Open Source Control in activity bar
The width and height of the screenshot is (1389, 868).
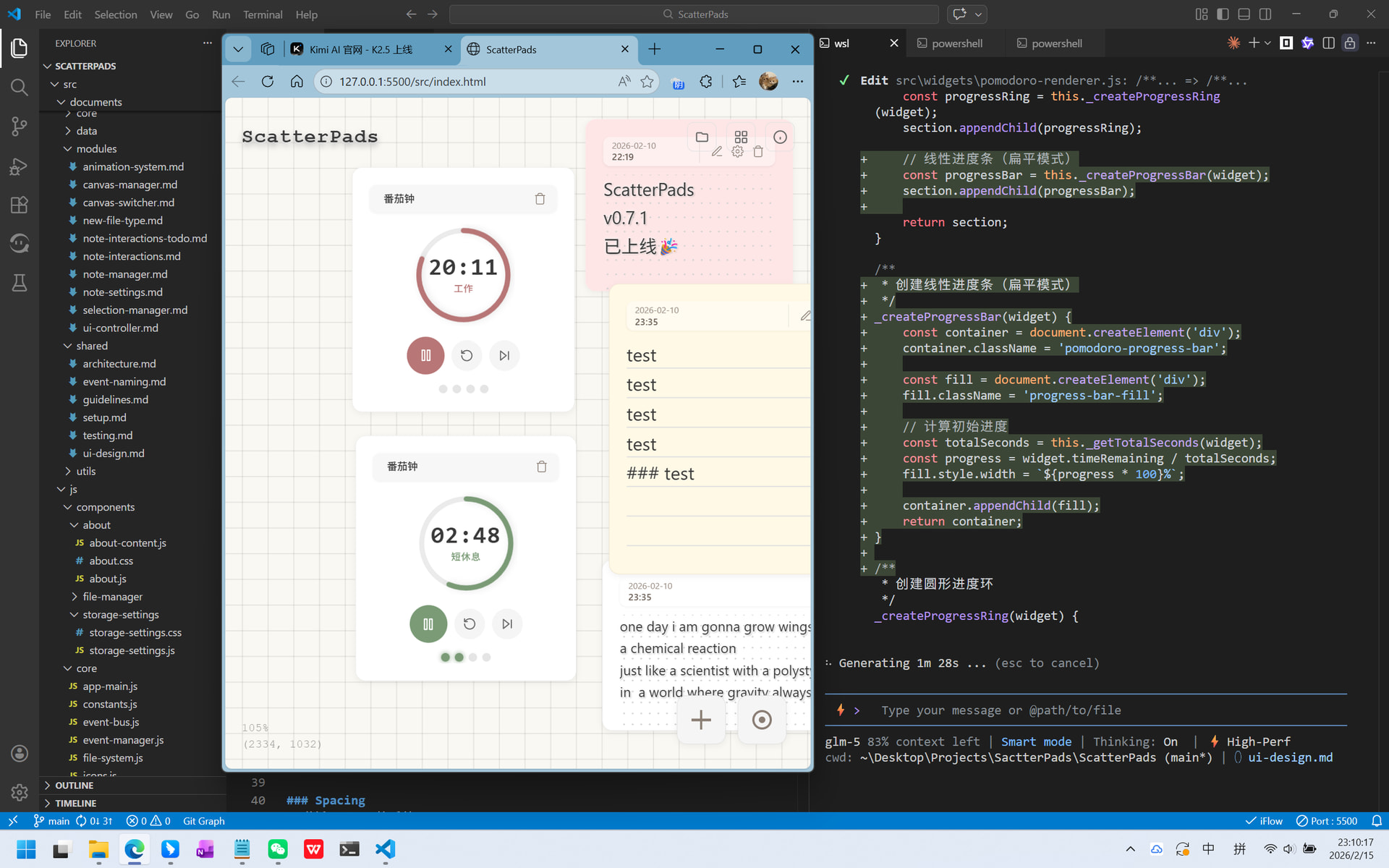(x=20, y=127)
